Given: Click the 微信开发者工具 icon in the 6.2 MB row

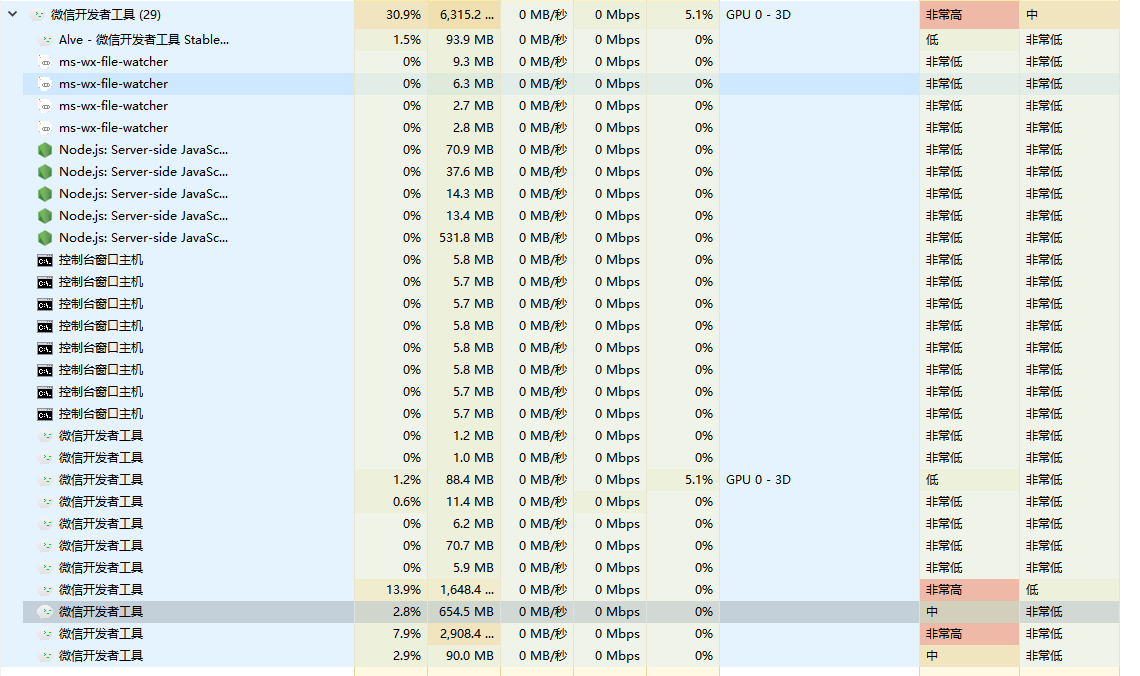Looking at the screenshot, I should click(46, 524).
